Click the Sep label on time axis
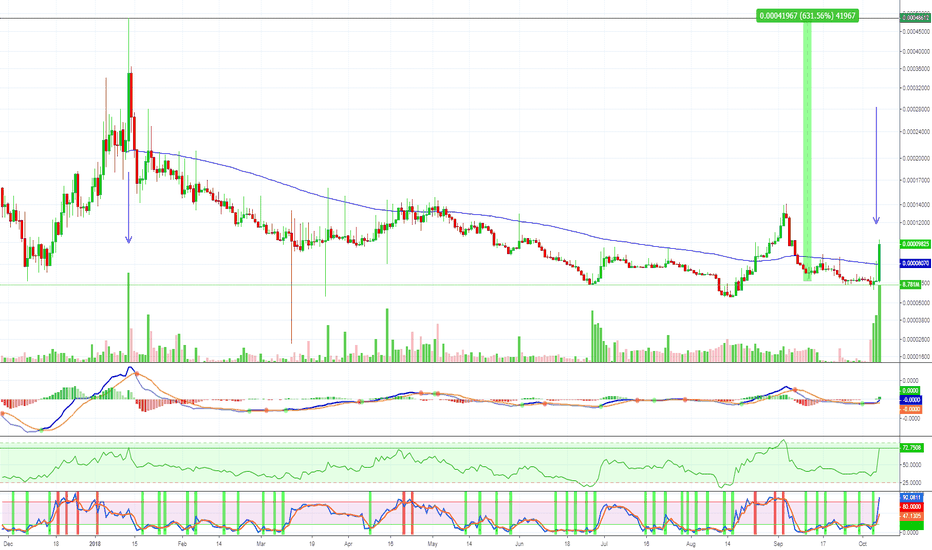This screenshot has width=932, height=550. [778, 544]
